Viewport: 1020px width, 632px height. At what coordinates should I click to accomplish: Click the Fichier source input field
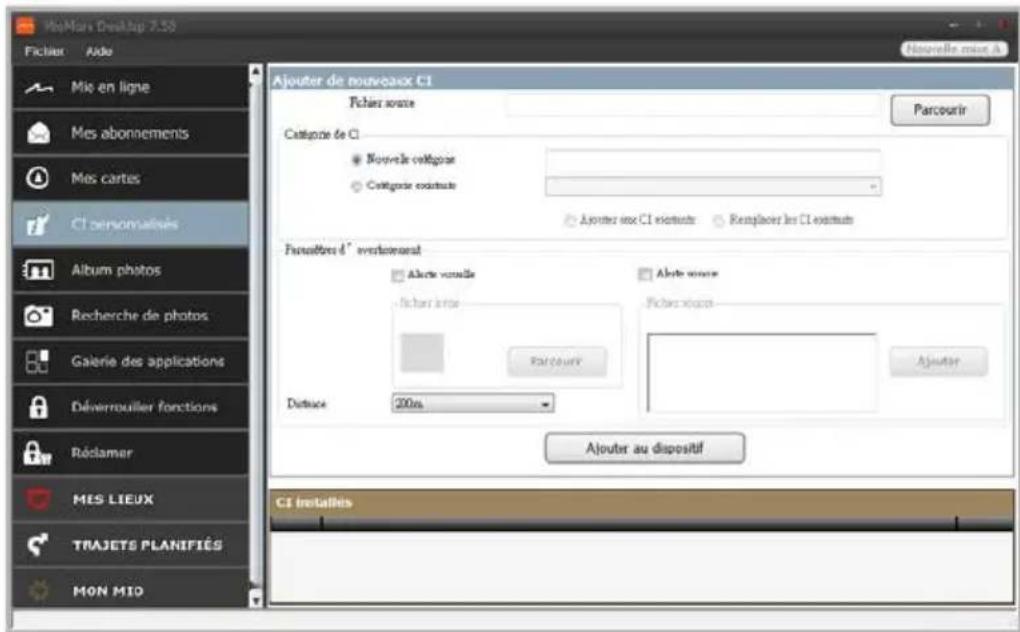(693, 105)
